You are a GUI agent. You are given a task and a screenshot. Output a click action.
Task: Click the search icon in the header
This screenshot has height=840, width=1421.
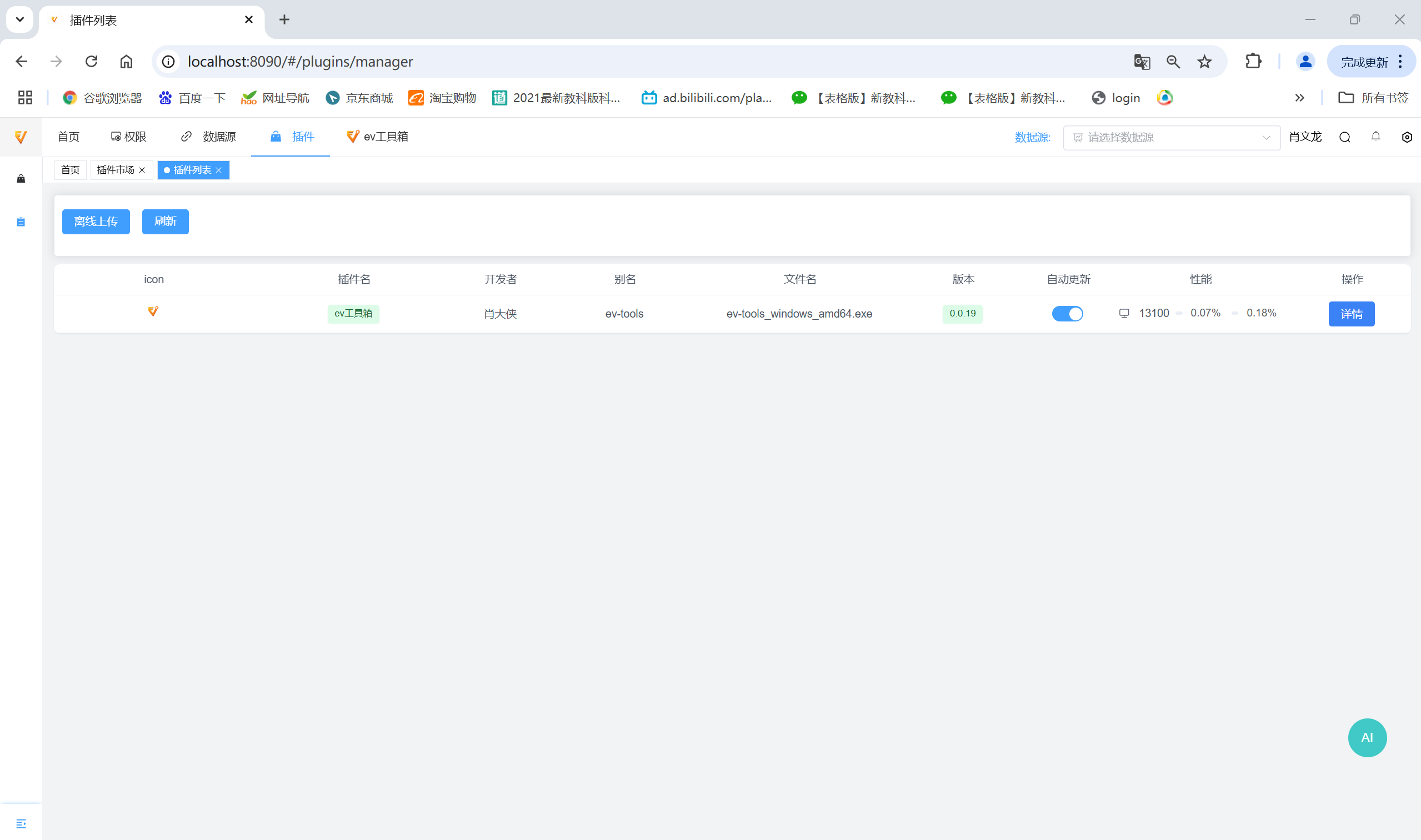click(x=1344, y=137)
